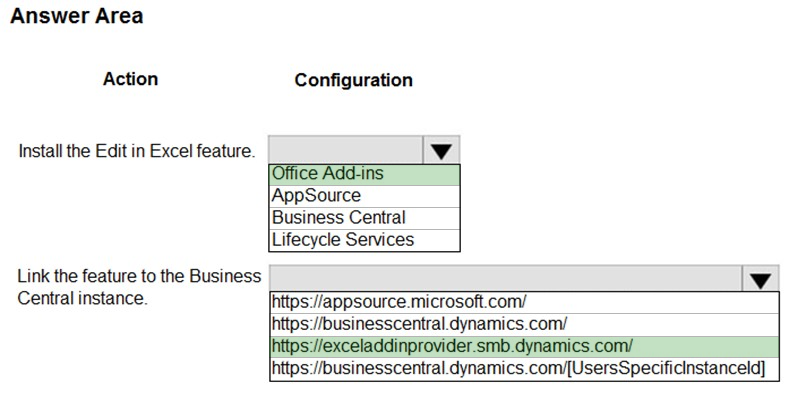
Task: Select the plain https://businesscentral.dynamics.com/ URL option
Action: pos(524,325)
